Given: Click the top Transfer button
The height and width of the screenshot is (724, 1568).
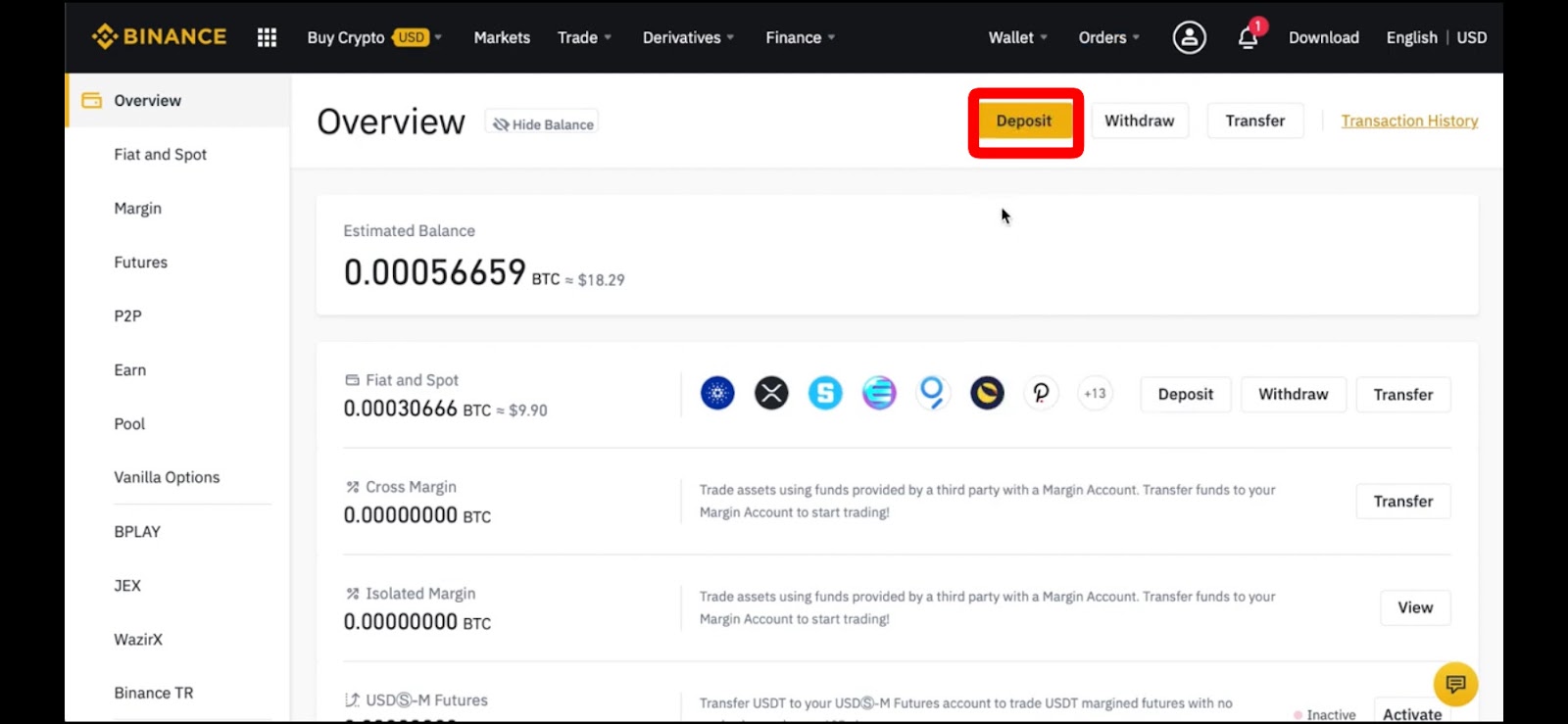Looking at the screenshot, I should (x=1255, y=121).
